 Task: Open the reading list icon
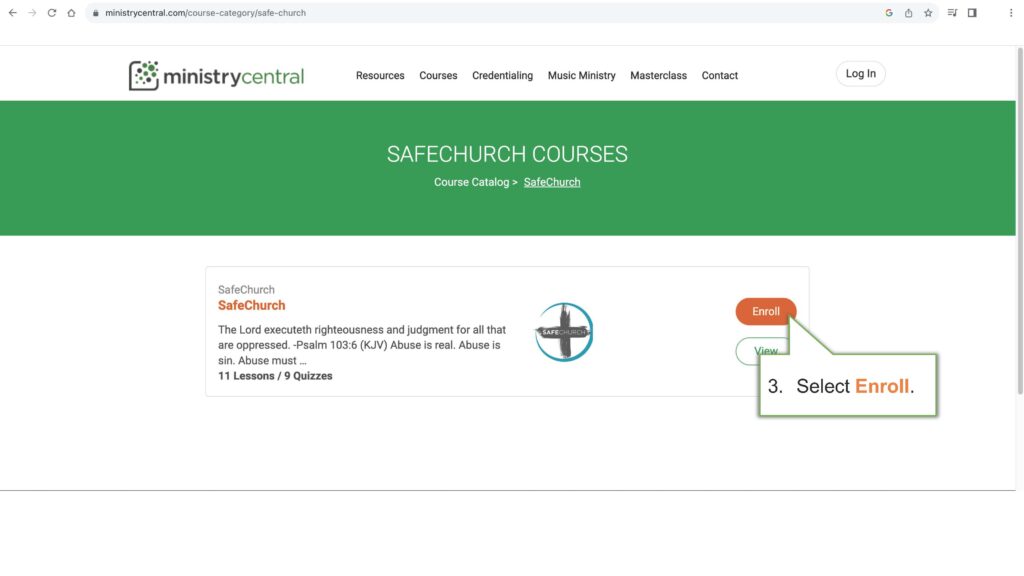tap(952, 12)
